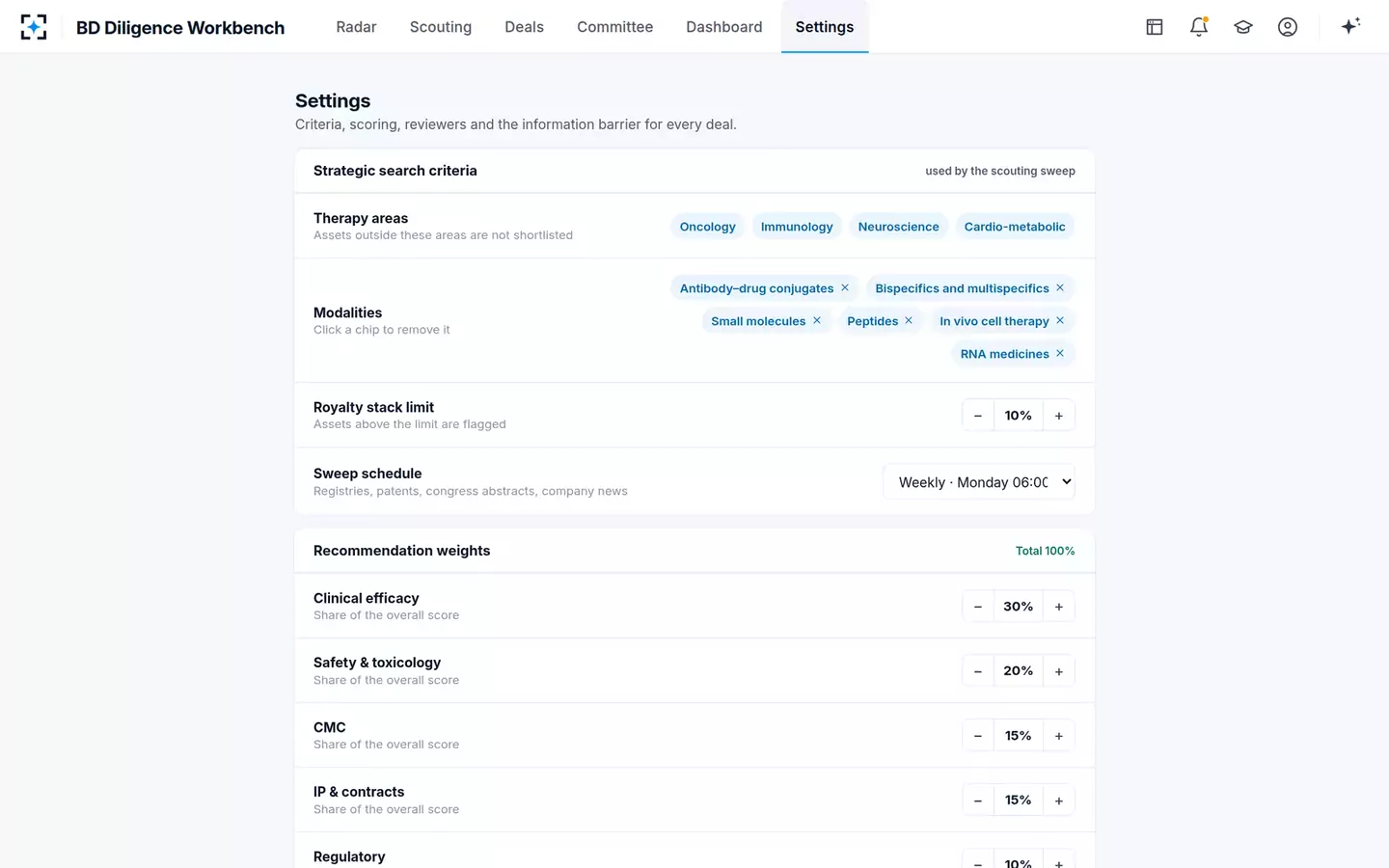The image size is (1389, 868).
Task: Increase Safety & toxicology weight
Action: click(1059, 671)
